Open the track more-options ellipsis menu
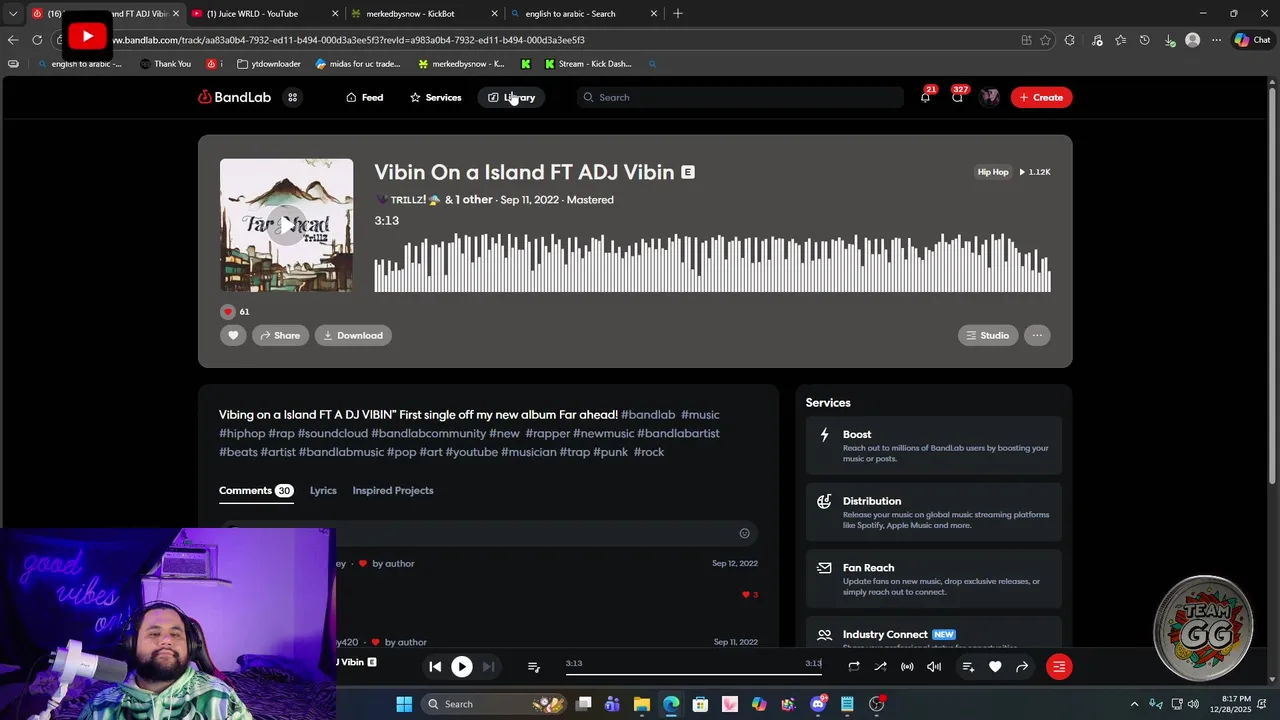1280x720 pixels. pos(1037,335)
